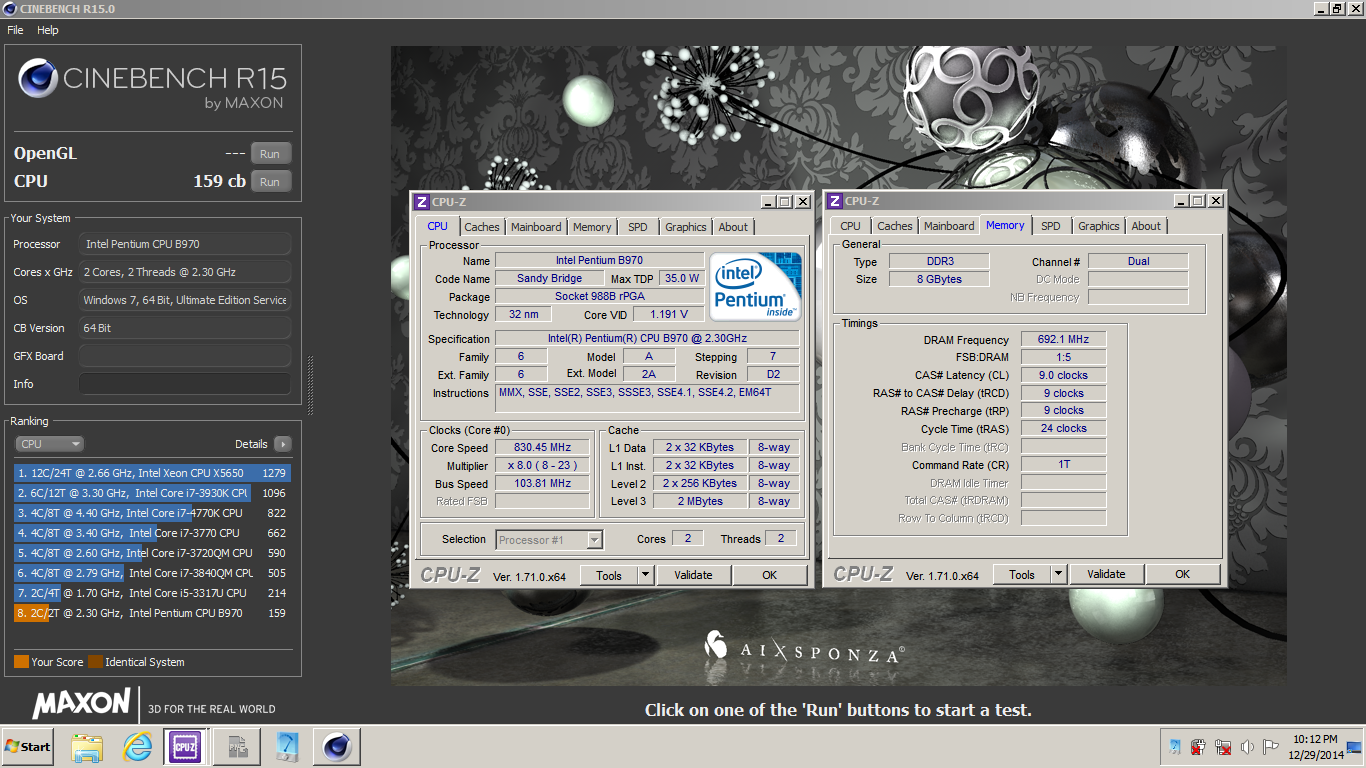This screenshot has height=768, width=1366.
Task: Open the Windows Start menu
Action: point(28,747)
